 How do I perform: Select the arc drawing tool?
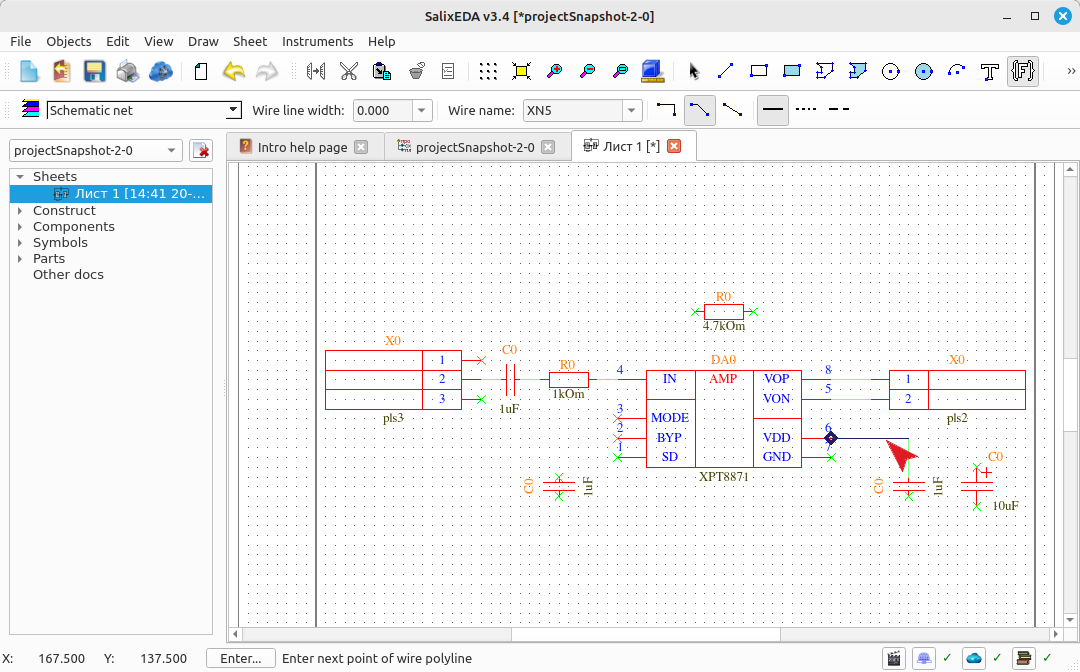click(x=956, y=71)
